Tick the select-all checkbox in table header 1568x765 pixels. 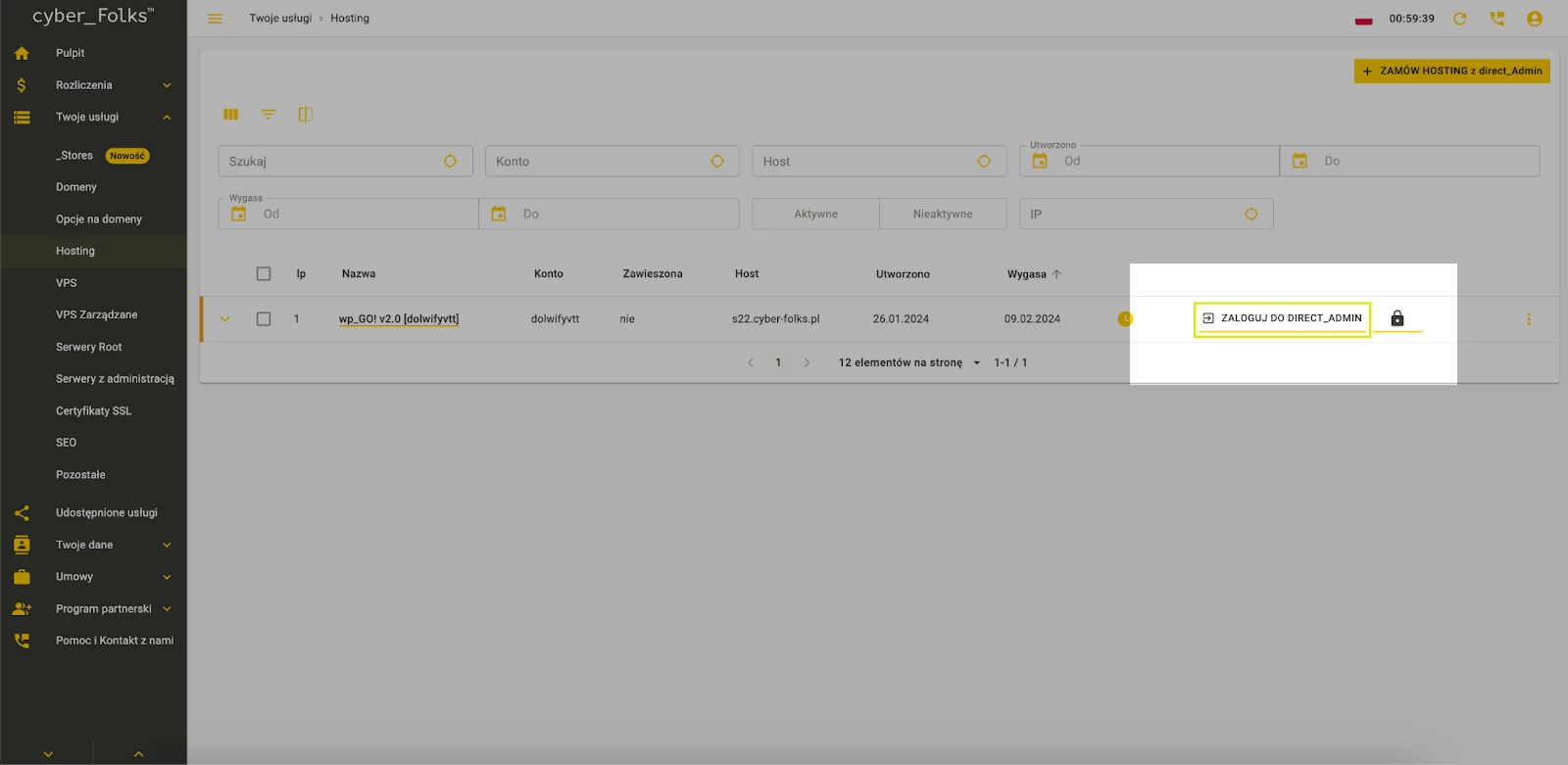pos(264,274)
